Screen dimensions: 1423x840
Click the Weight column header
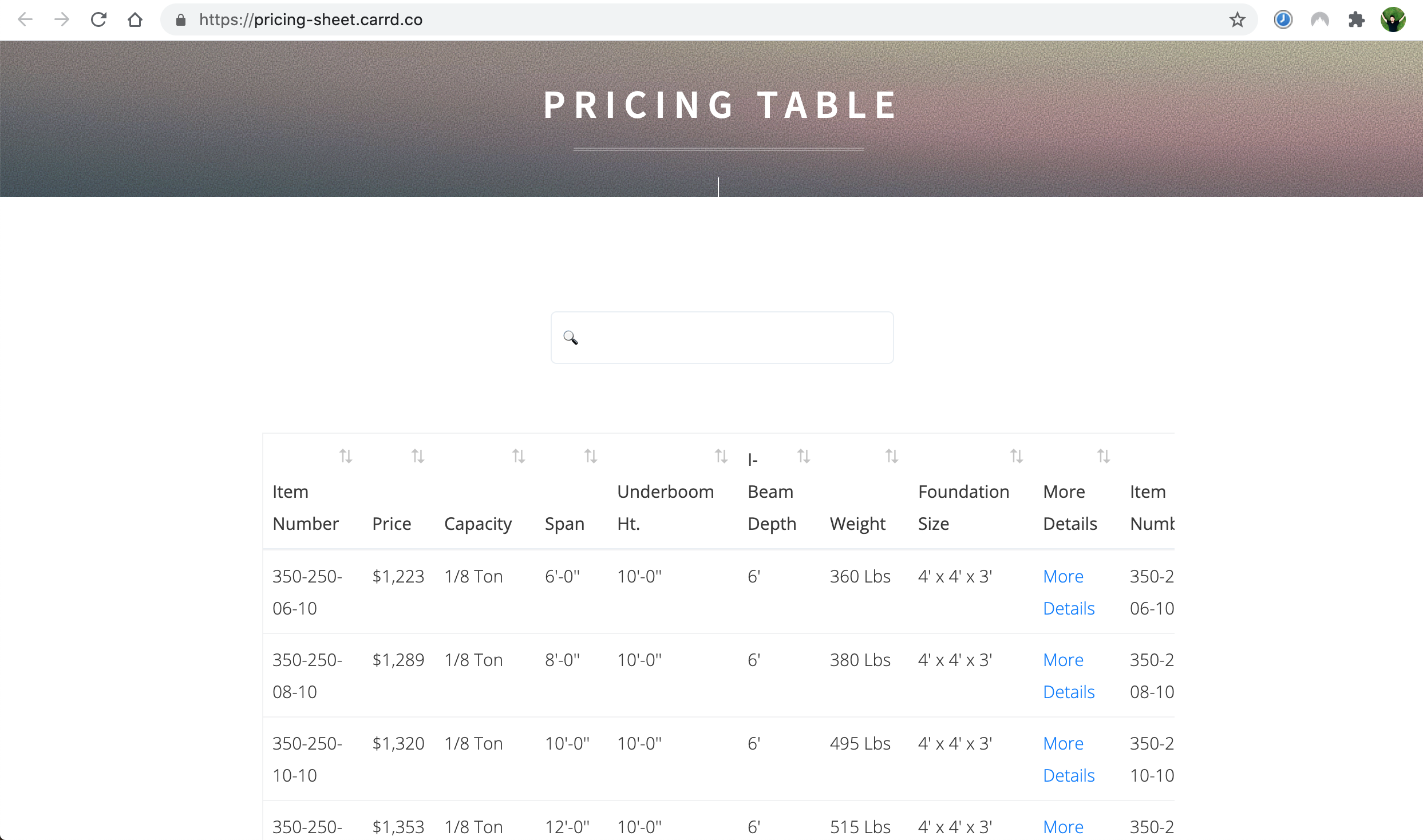click(x=857, y=524)
